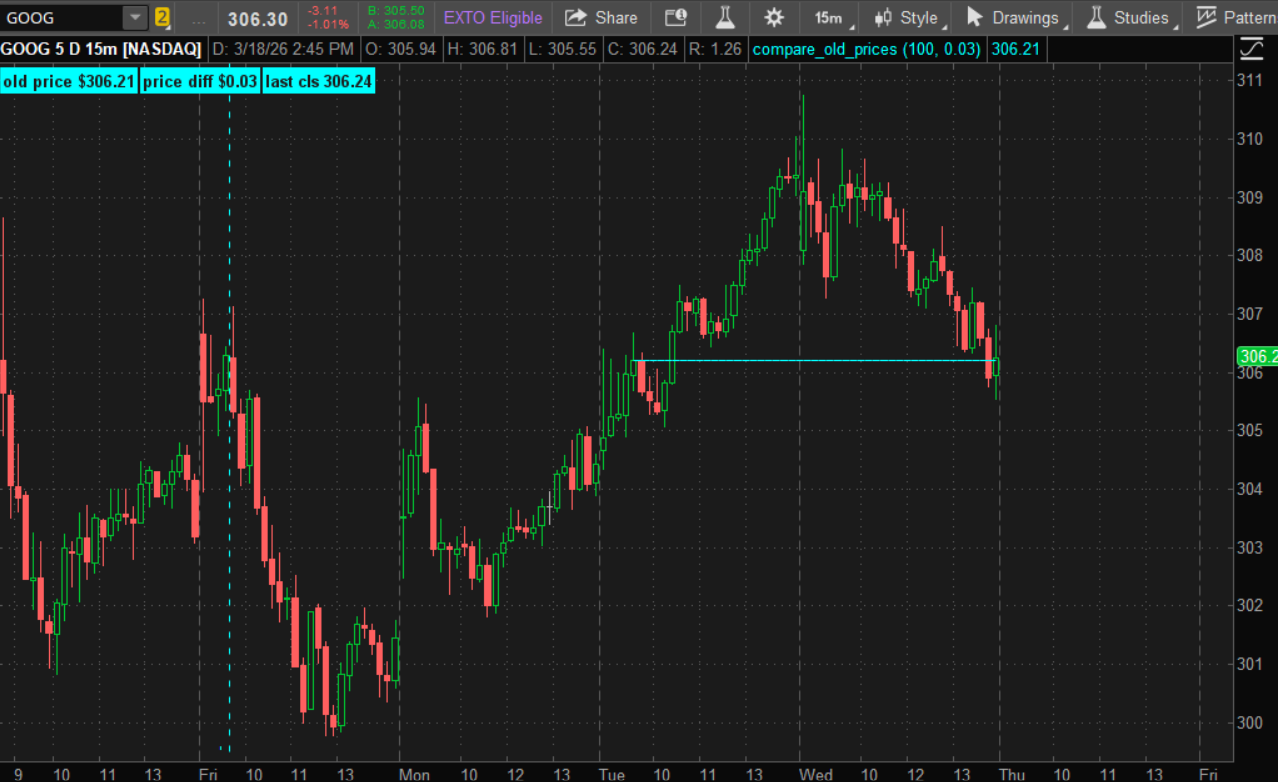Select the compare_old_prices study label
1278x782 pixels.
[866, 49]
